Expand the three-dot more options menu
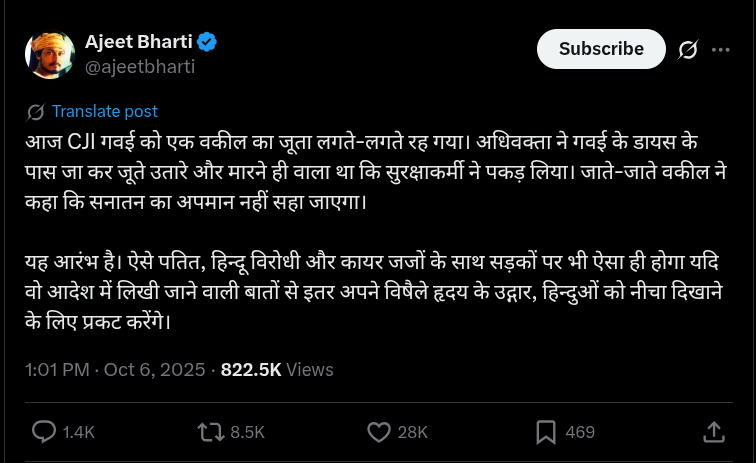Image resolution: width=756 pixels, height=463 pixels. (721, 49)
